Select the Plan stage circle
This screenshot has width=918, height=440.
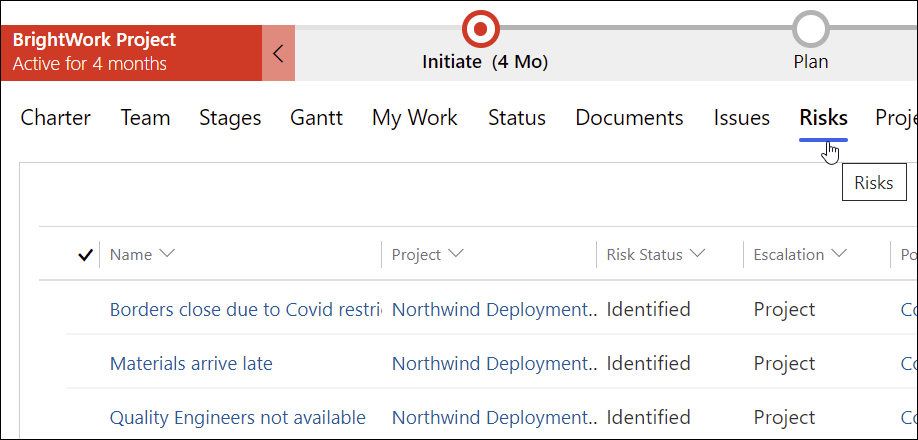[811, 28]
